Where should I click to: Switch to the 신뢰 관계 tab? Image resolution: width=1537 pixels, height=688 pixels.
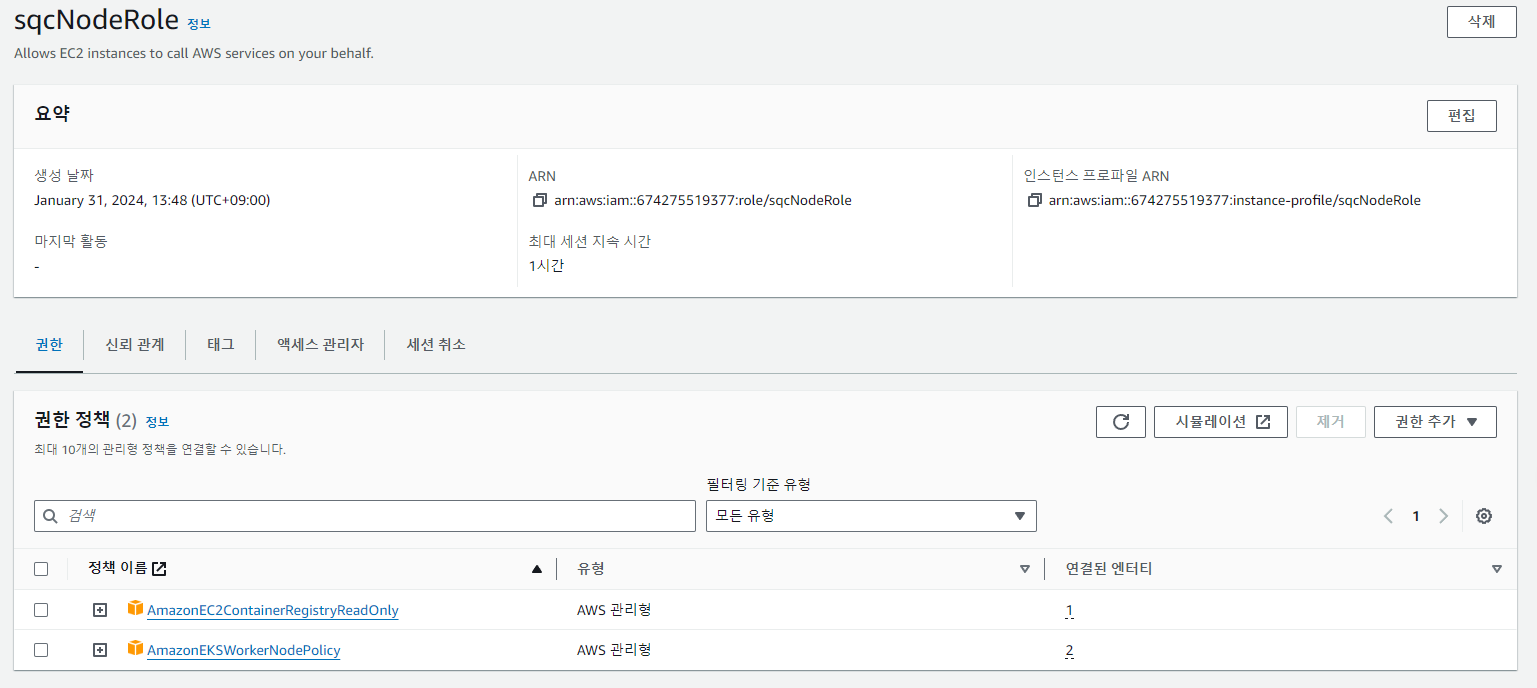135,345
